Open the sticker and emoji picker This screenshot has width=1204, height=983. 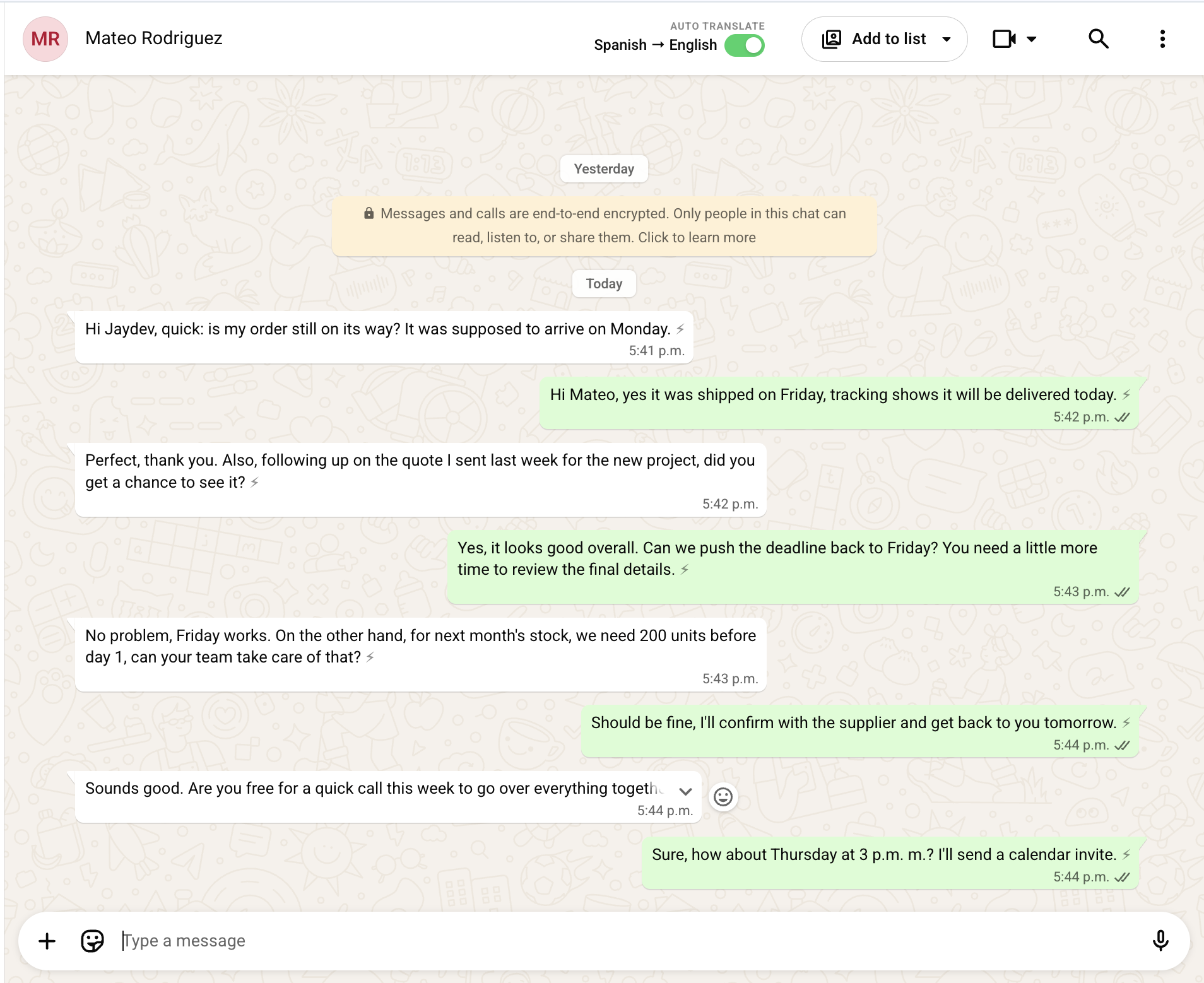pos(92,941)
